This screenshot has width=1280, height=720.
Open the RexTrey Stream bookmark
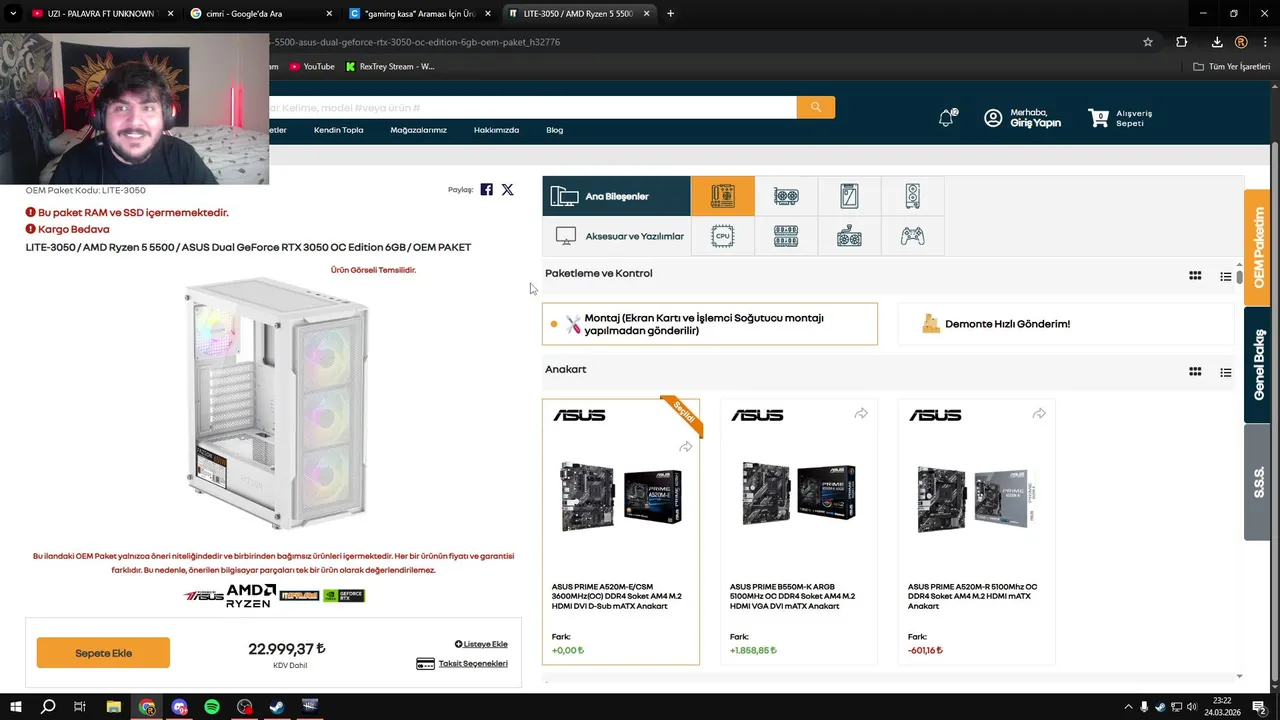pyautogui.click(x=390, y=67)
